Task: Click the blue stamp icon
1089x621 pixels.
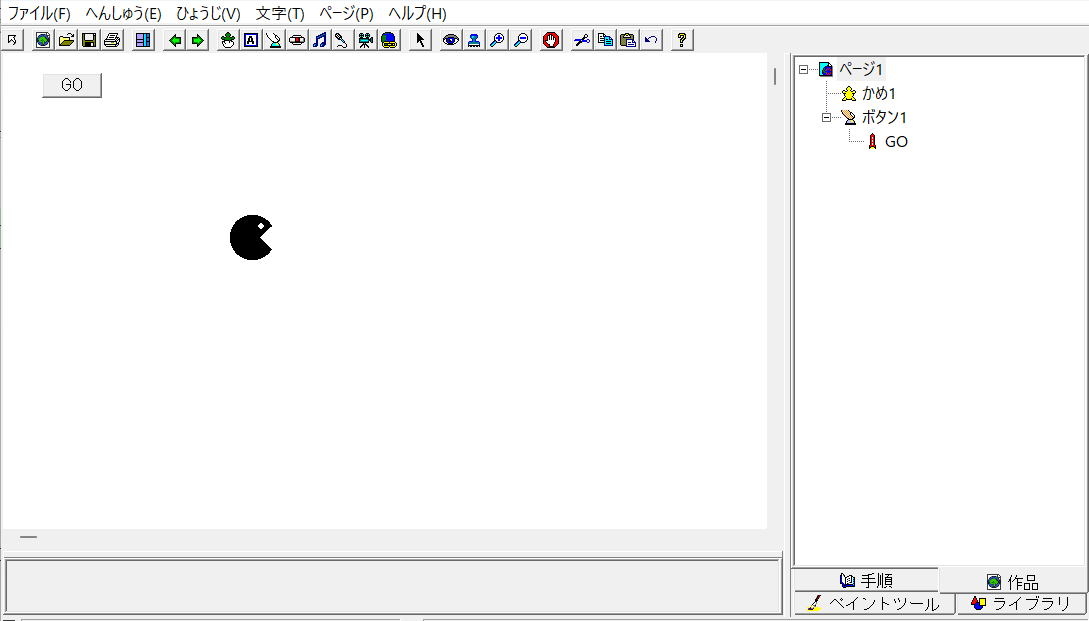Action: pyautogui.click(x=474, y=40)
